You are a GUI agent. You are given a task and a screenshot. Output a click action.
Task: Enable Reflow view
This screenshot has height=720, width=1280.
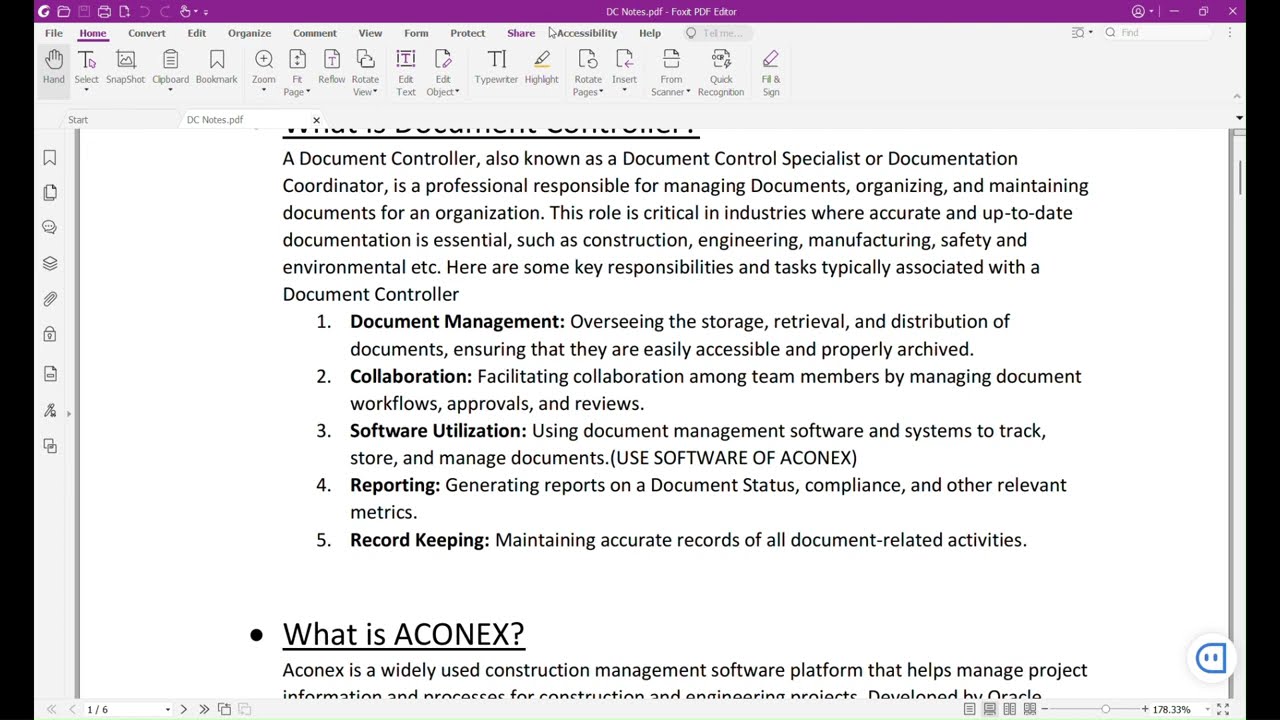coord(332,67)
